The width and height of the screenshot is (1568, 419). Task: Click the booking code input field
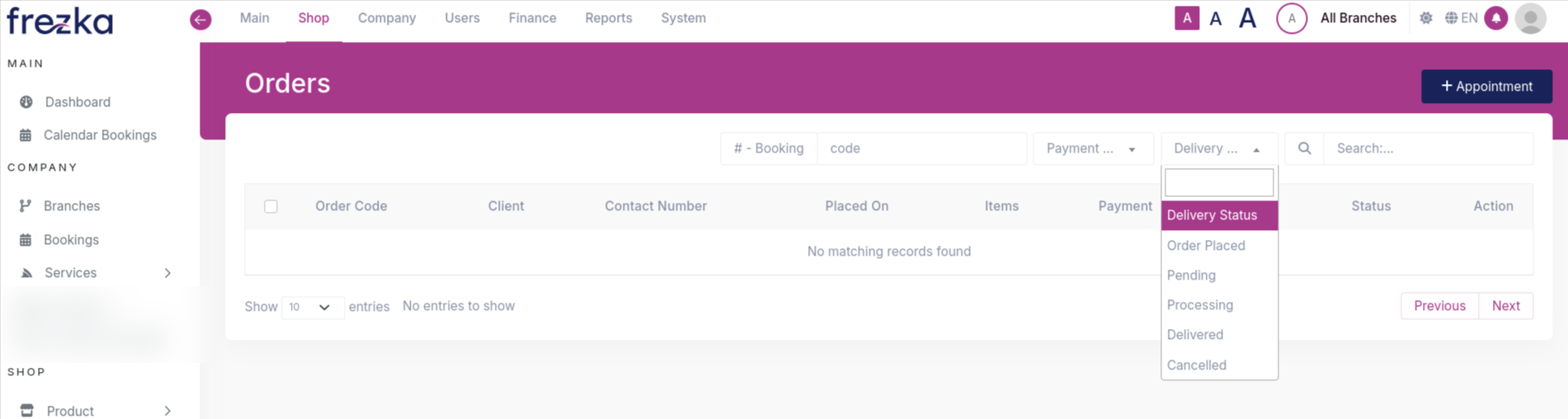[x=921, y=148]
